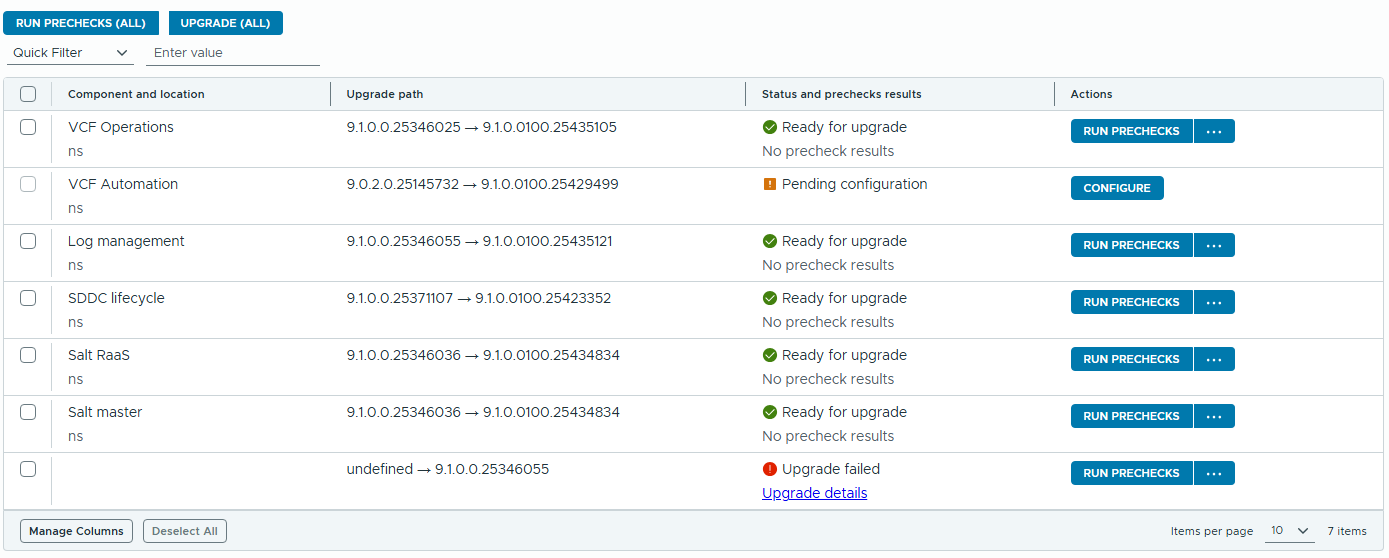1389x558 pixels.
Task: Check the checkbox for the undefined upgrade row
Action: coord(28,469)
